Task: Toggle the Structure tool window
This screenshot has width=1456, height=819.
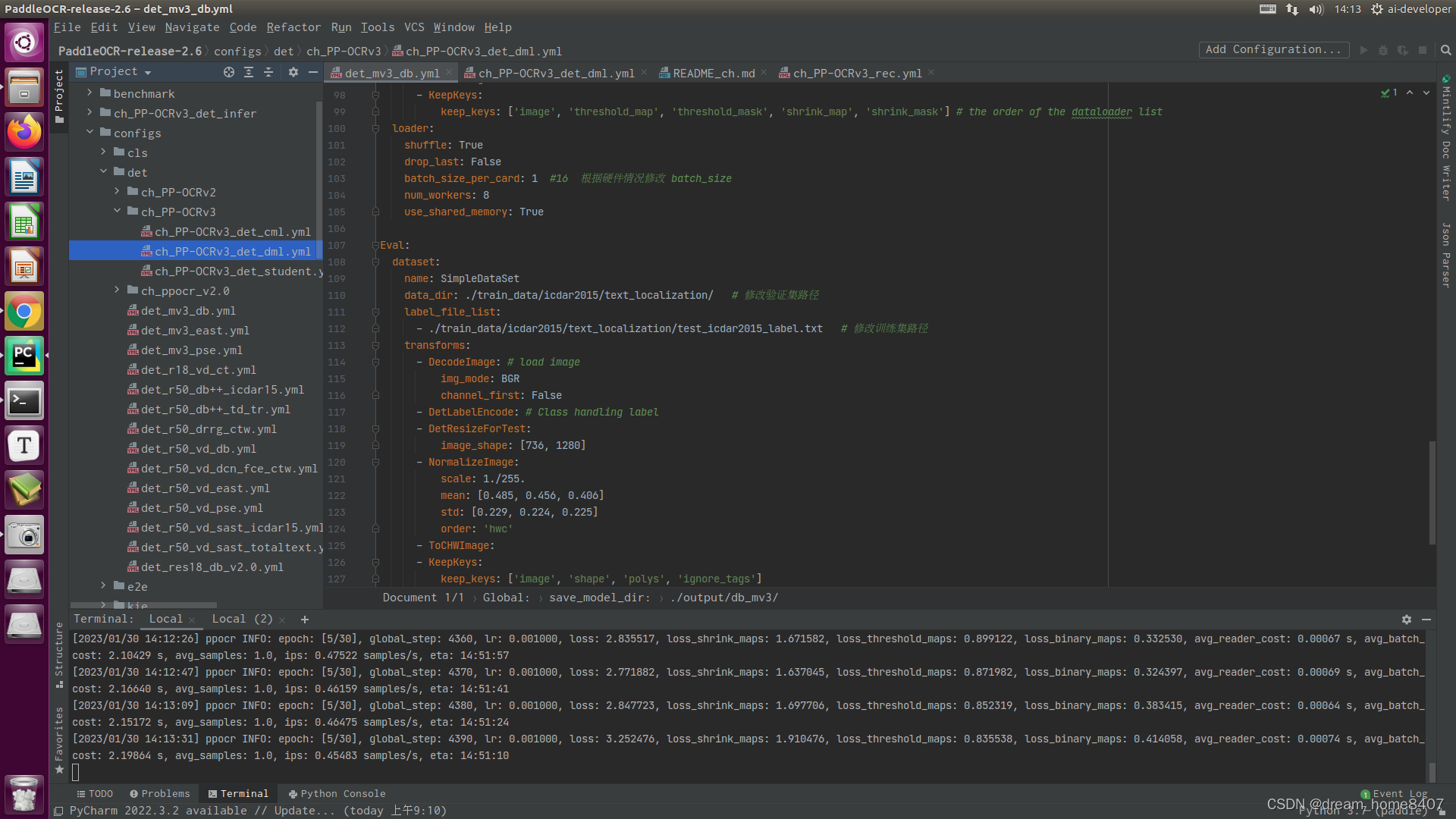Action: click(x=59, y=654)
